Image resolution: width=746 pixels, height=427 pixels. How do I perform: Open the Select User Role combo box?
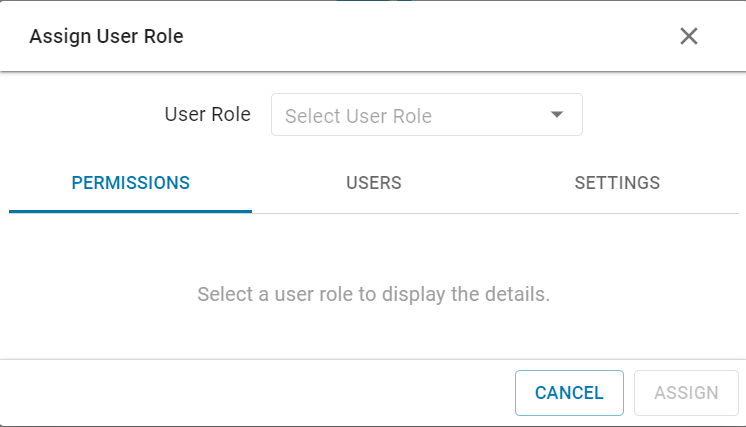point(426,115)
